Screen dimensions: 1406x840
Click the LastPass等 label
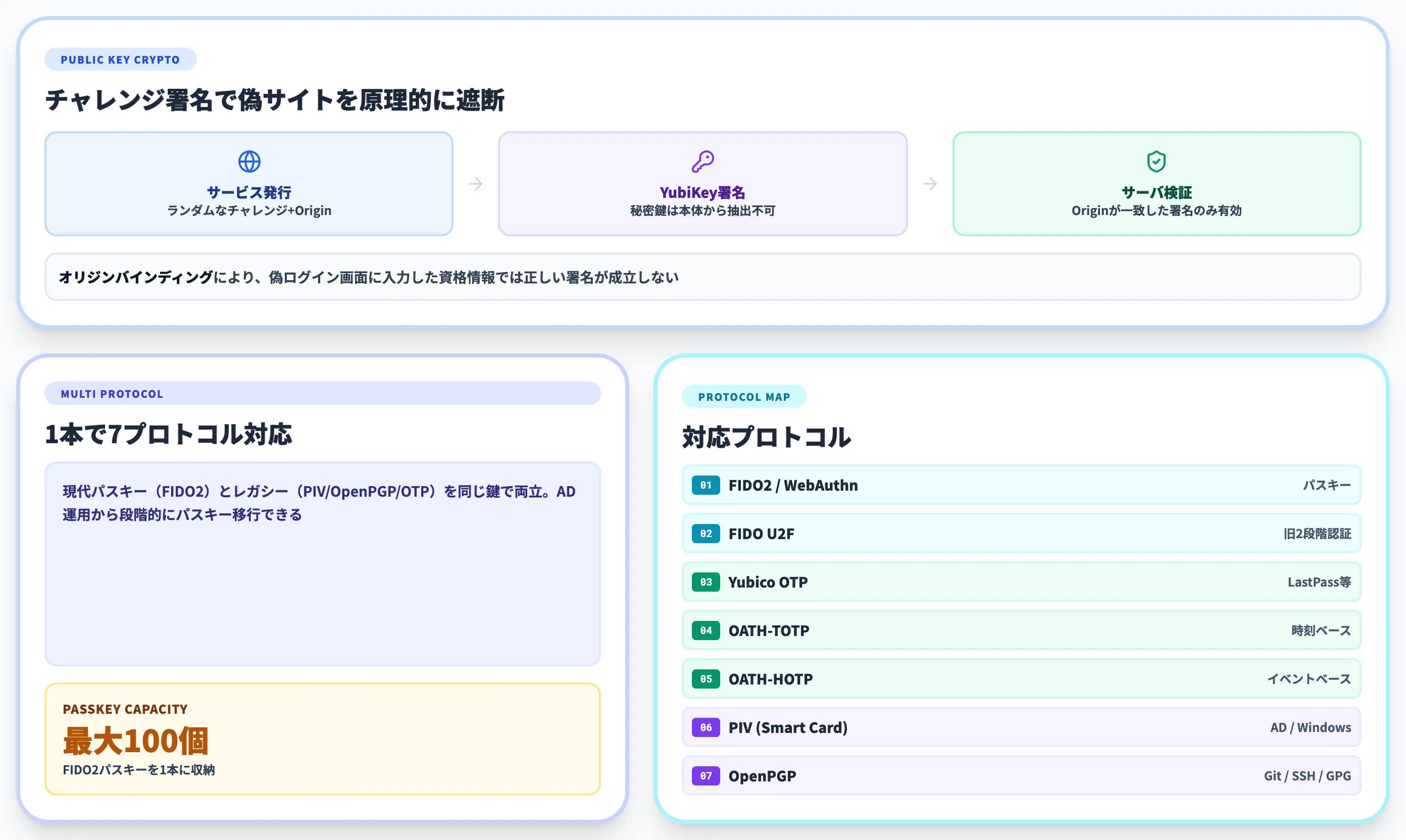(1319, 582)
